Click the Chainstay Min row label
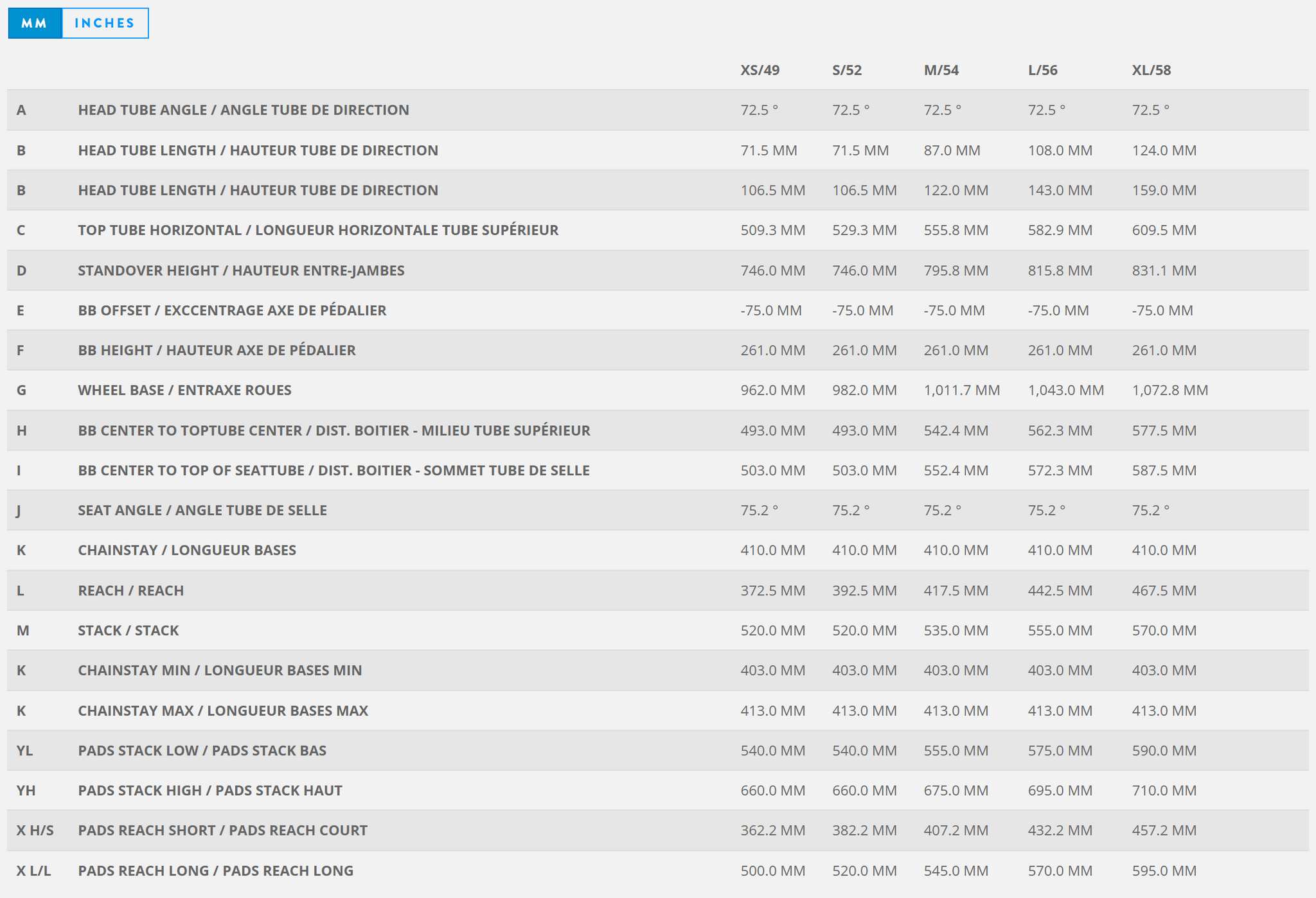The height and width of the screenshot is (898, 1316). point(220,670)
